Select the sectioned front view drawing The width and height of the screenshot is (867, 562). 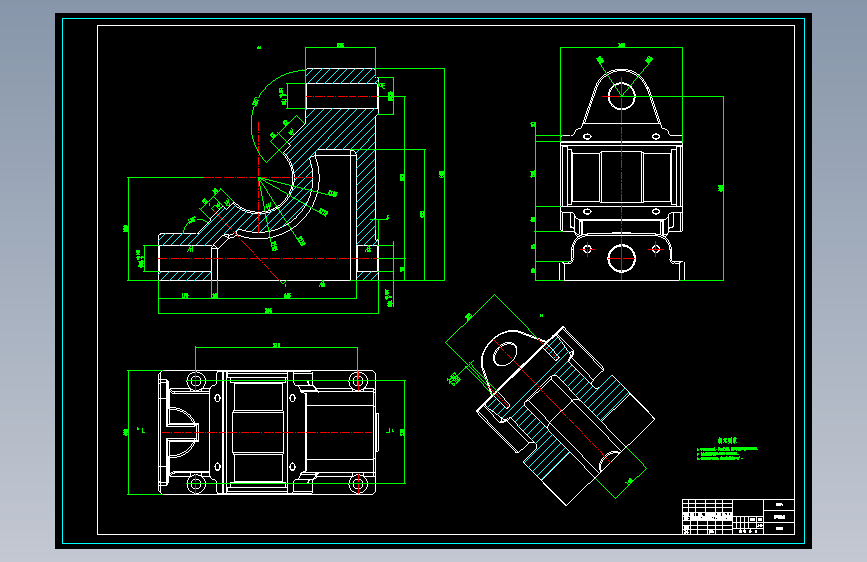[286, 180]
